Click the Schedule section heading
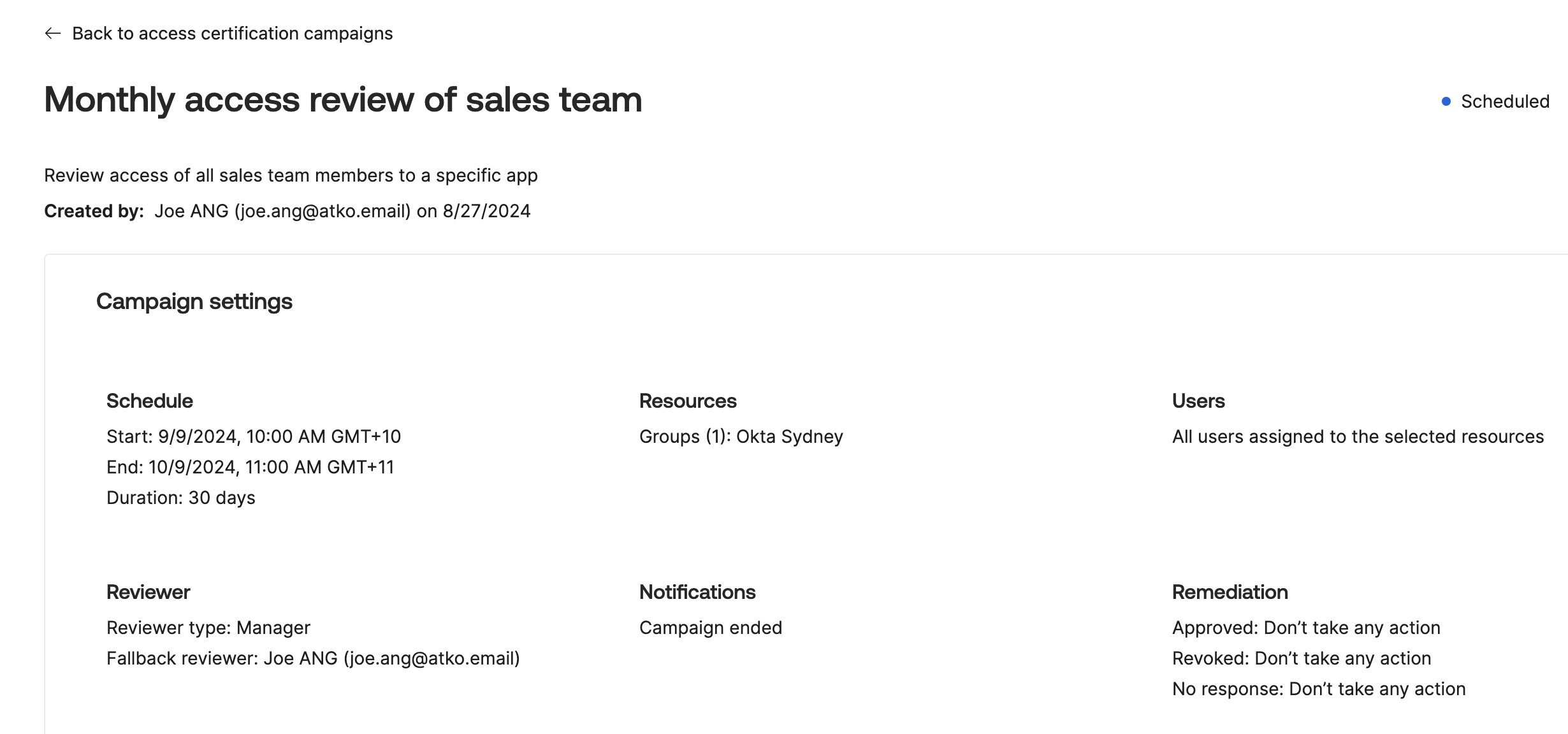Viewport: 1568px width, 734px height. [149, 401]
